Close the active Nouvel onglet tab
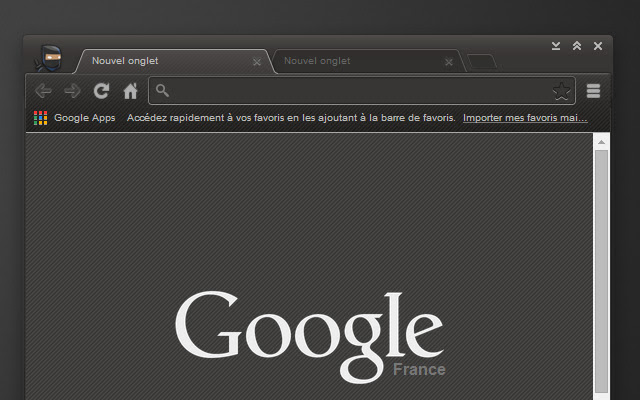This screenshot has width=640, height=400. click(257, 62)
